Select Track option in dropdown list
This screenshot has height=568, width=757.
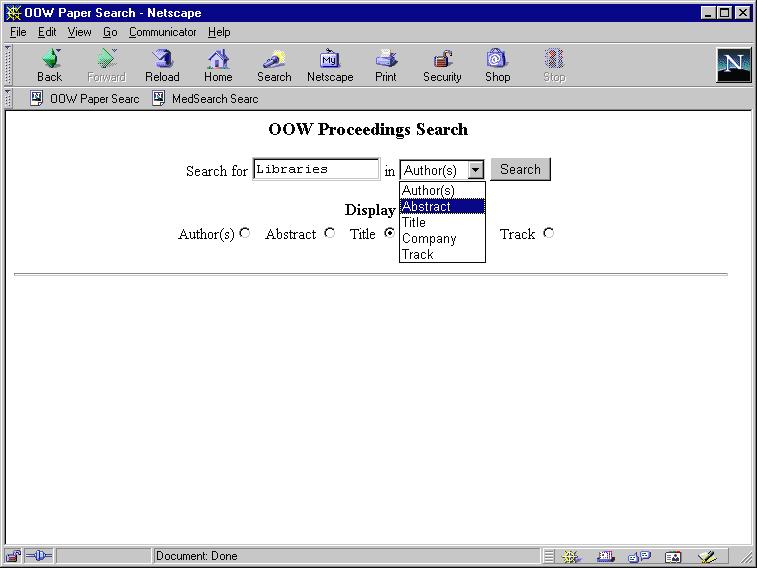tap(441, 255)
